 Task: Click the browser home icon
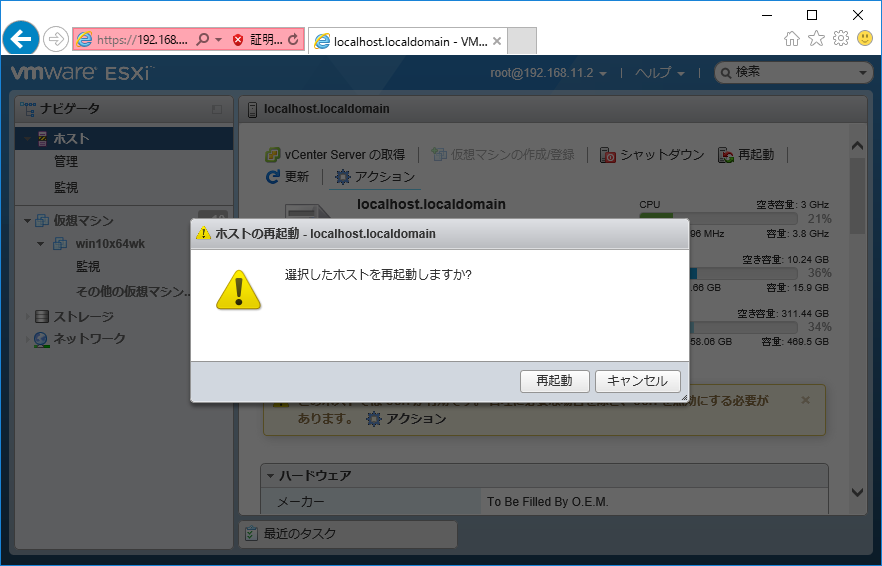point(791,38)
